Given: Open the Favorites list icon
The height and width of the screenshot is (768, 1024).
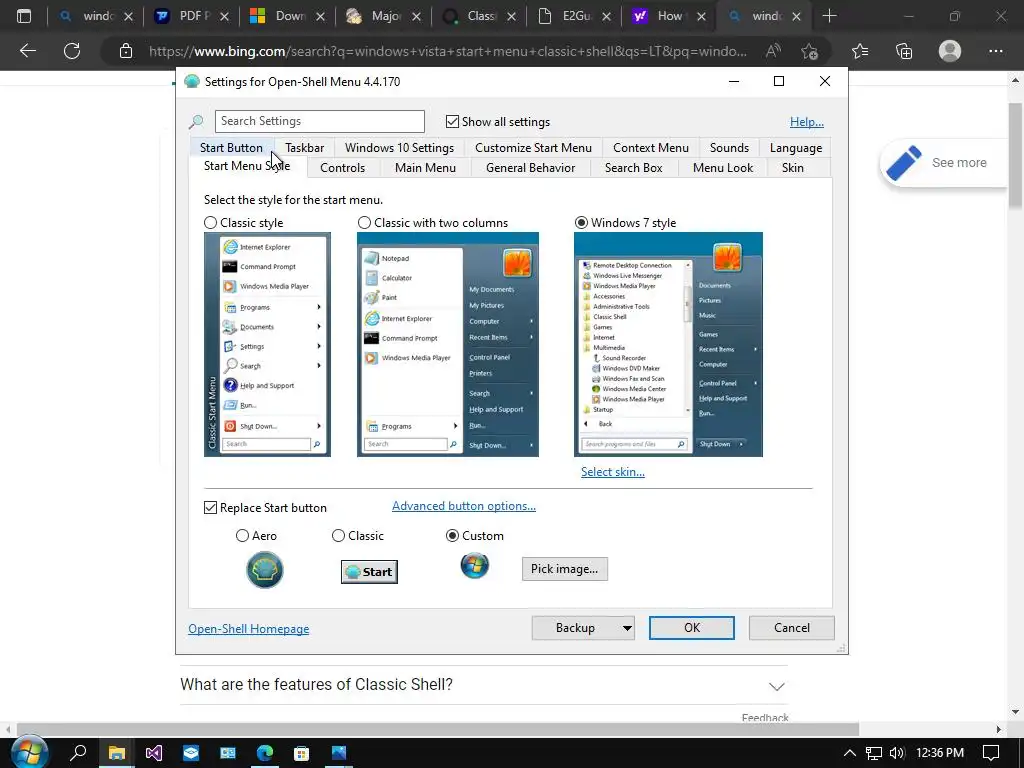Looking at the screenshot, I should [x=860, y=51].
